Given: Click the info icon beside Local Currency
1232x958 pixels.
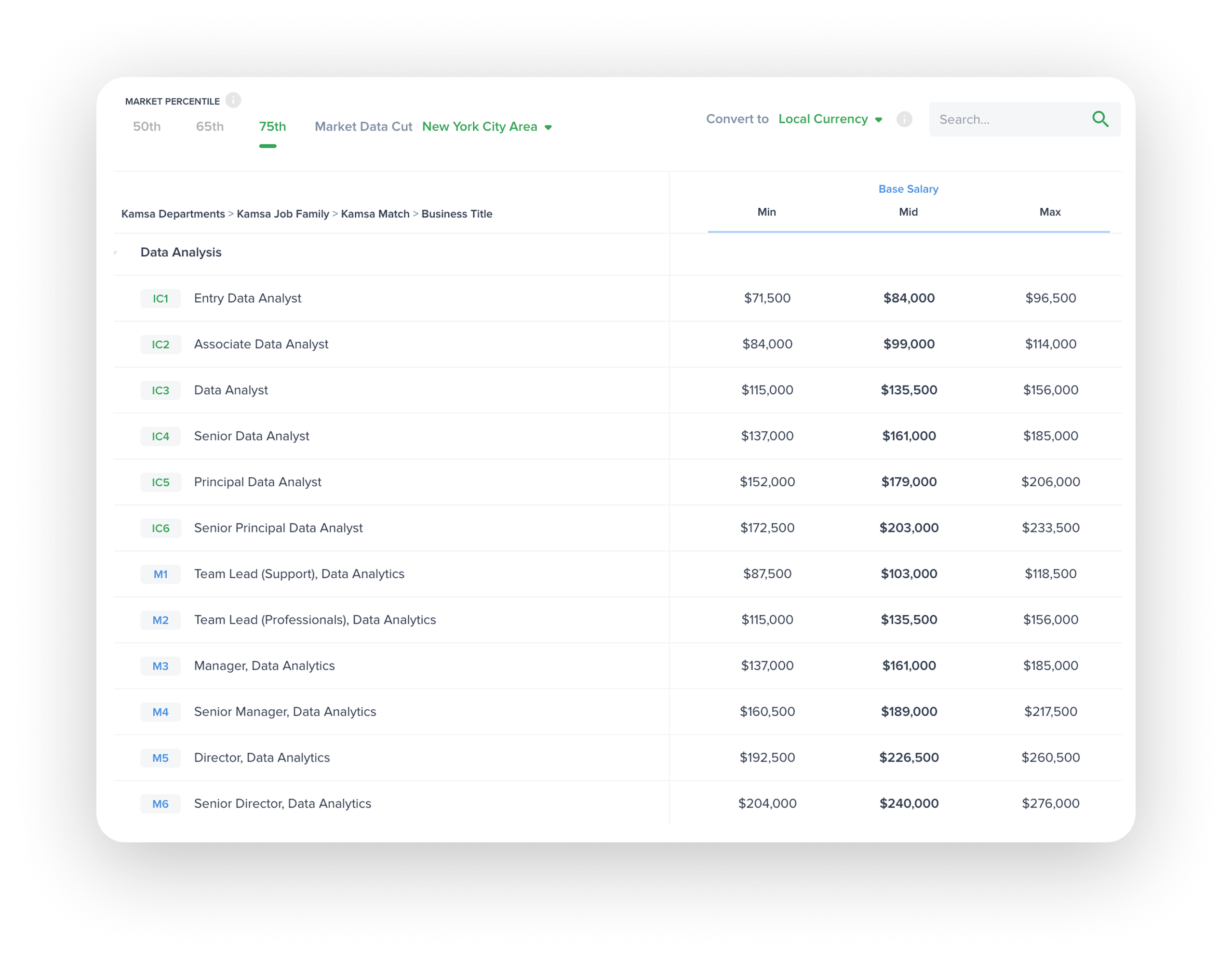Looking at the screenshot, I should pyautogui.click(x=904, y=119).
